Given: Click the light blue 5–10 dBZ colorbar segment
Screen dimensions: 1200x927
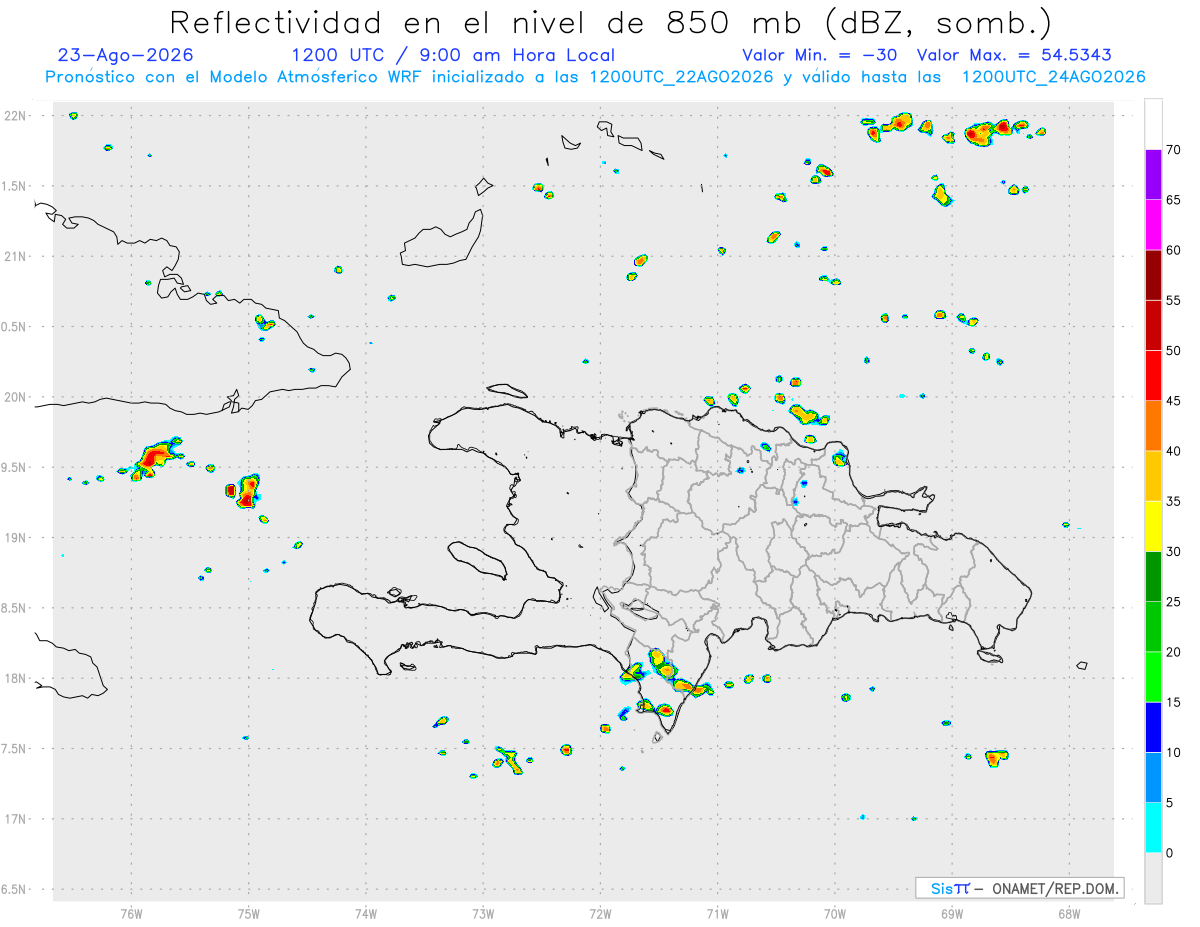Looking at the screenshot, I should click(1153, 778).
